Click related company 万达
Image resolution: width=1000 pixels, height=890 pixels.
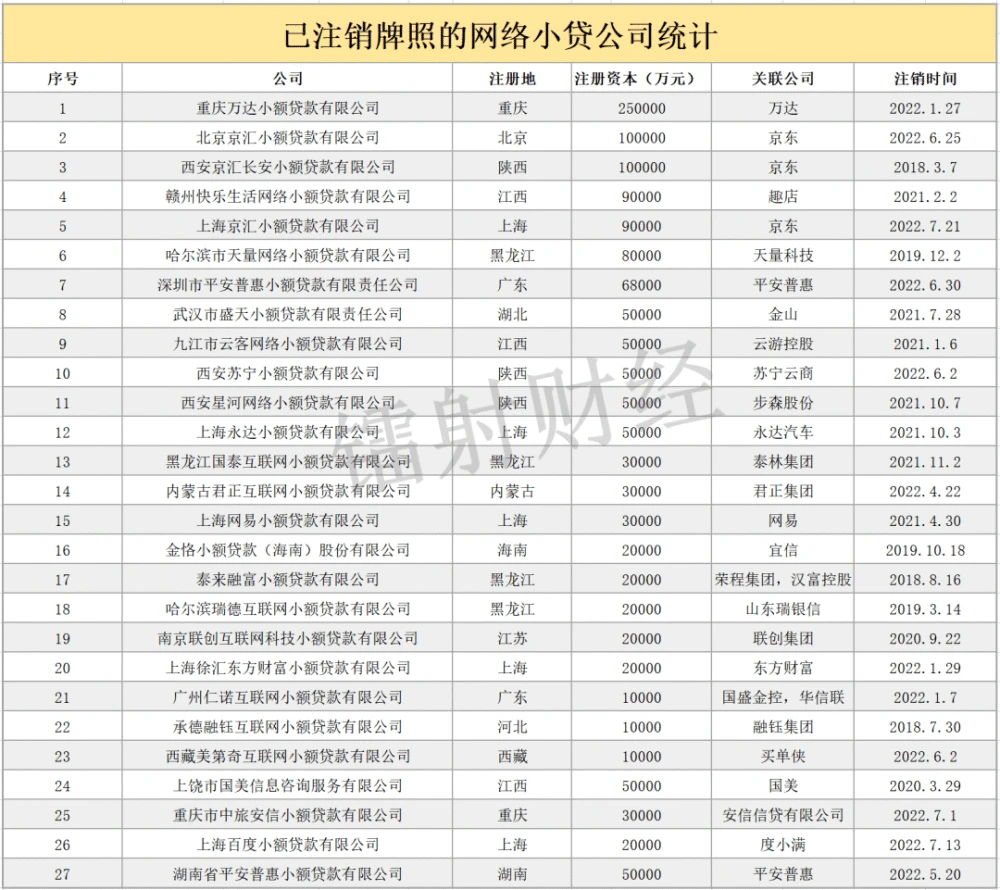(783, 108)
